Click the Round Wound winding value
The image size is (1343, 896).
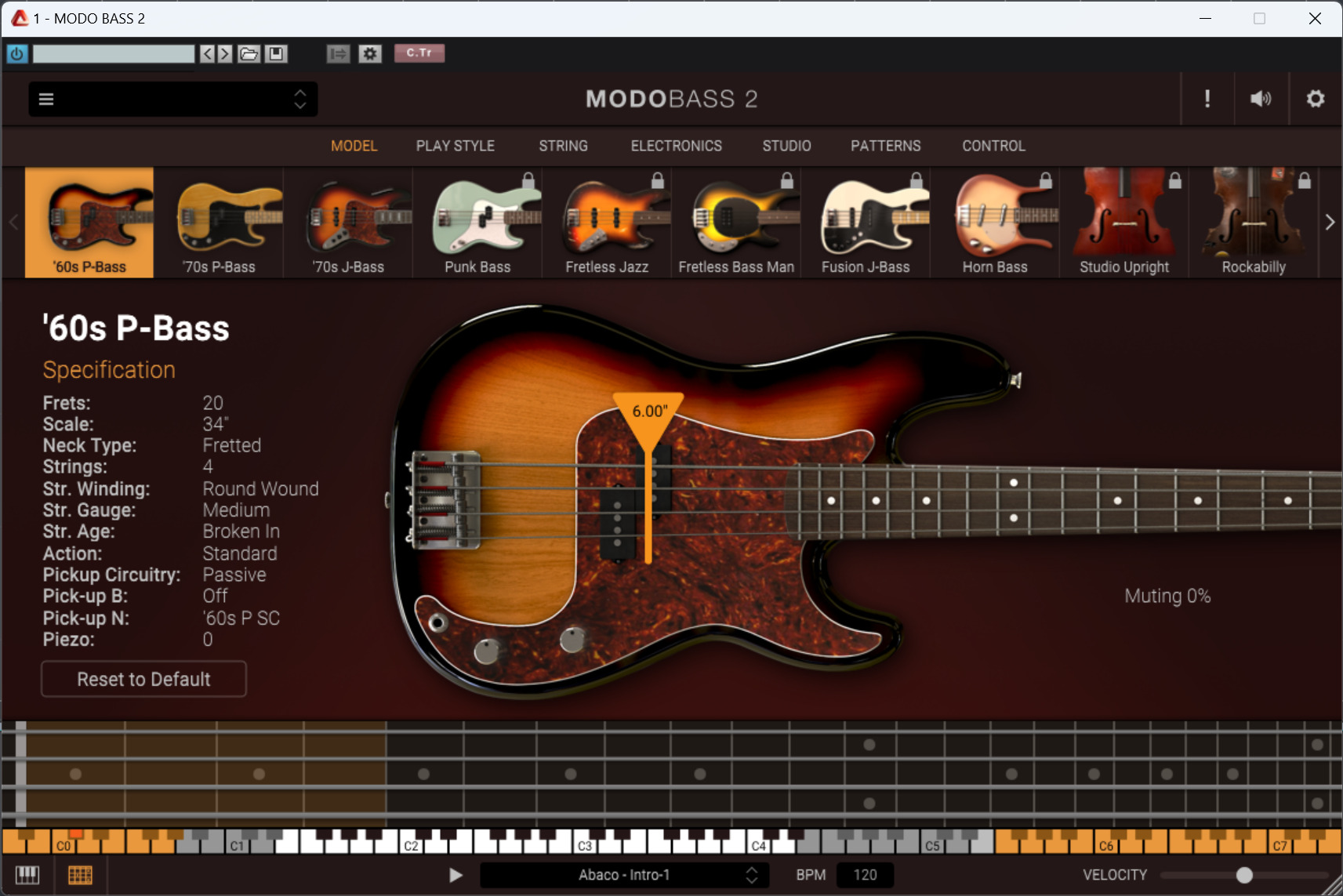(260, 489)
